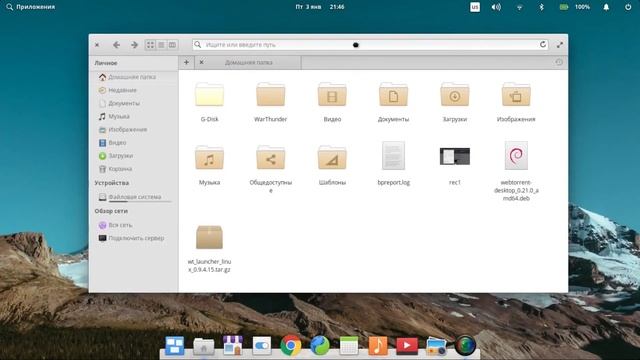Launch the blue globe browser in dock
This screenshot has width=640, height=360.
tap(320, 346)
